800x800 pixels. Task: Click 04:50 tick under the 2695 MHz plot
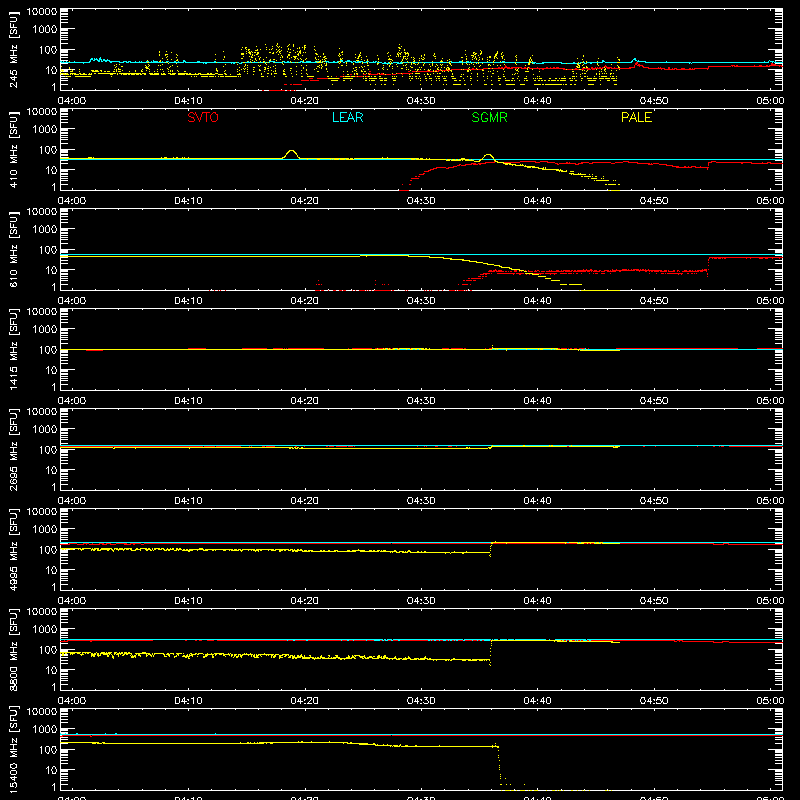click(x=654, y=501)
